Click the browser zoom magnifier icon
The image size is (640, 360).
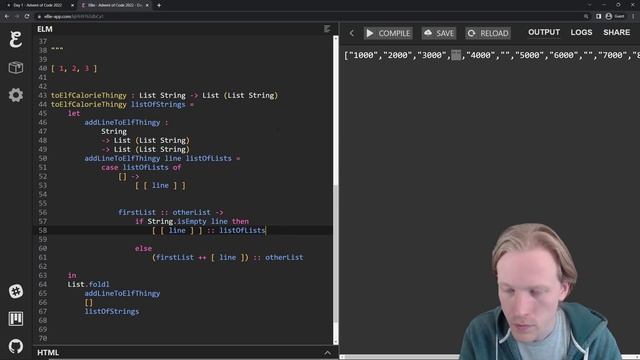(586, 16)
